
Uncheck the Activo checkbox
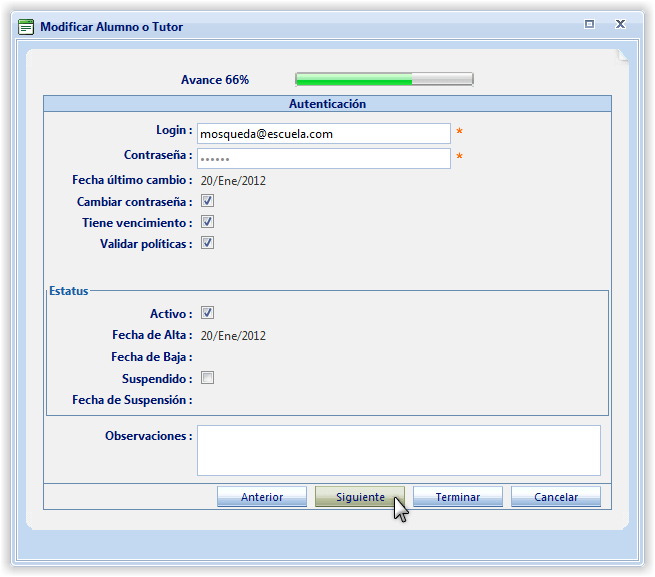tap(207, 313)
